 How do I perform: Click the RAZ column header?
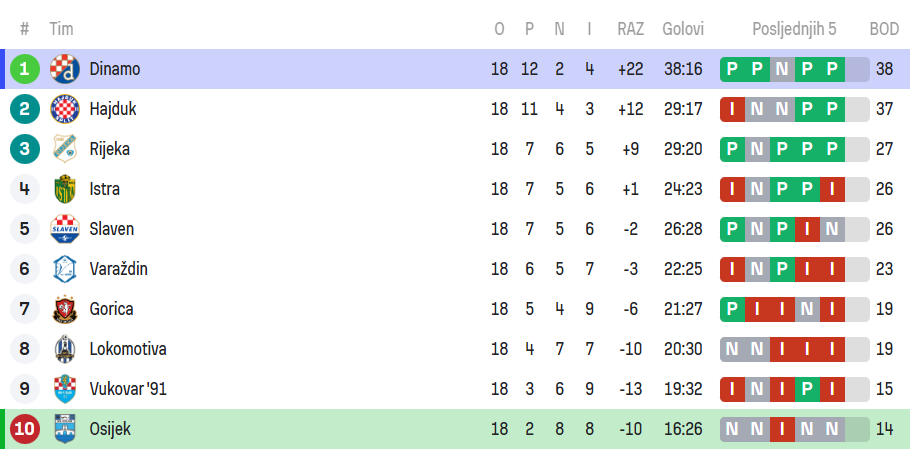(631, 29)
